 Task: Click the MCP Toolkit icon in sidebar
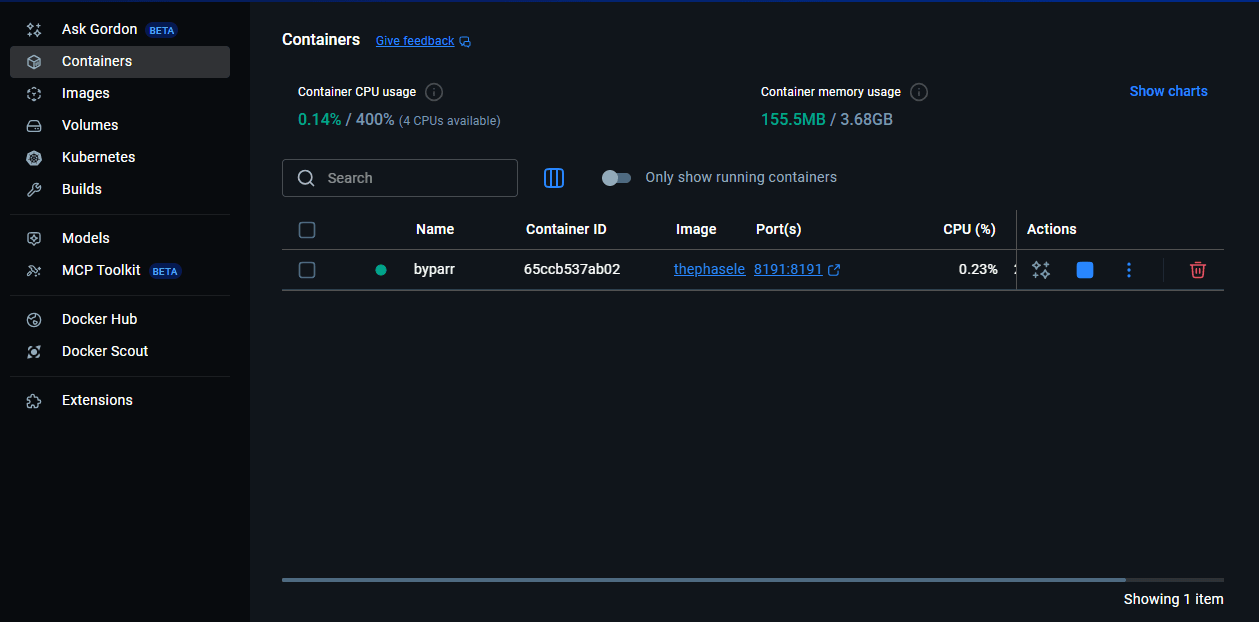tap(34, 271)
